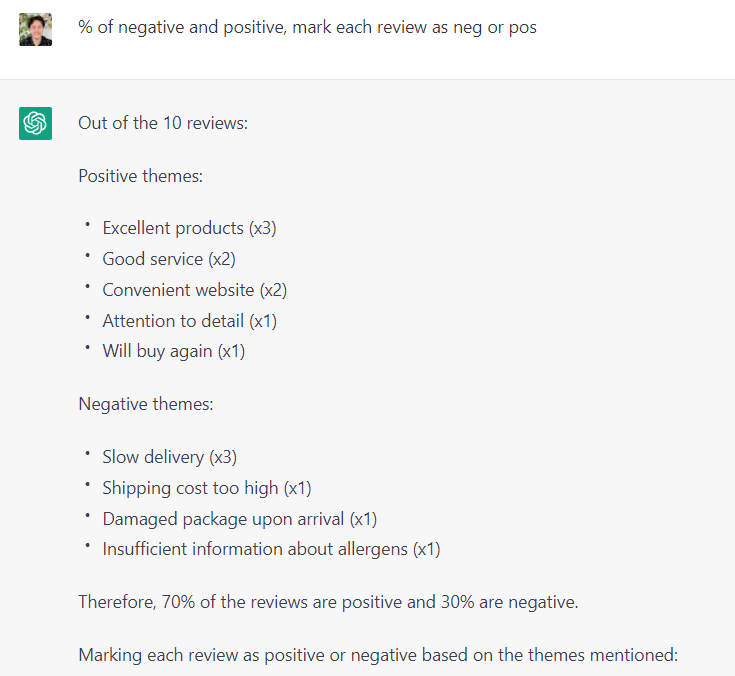Click 'Insufficient information about allergens' bullet
735x676 pixels.
pyautogui.click(x=271, y=549)
